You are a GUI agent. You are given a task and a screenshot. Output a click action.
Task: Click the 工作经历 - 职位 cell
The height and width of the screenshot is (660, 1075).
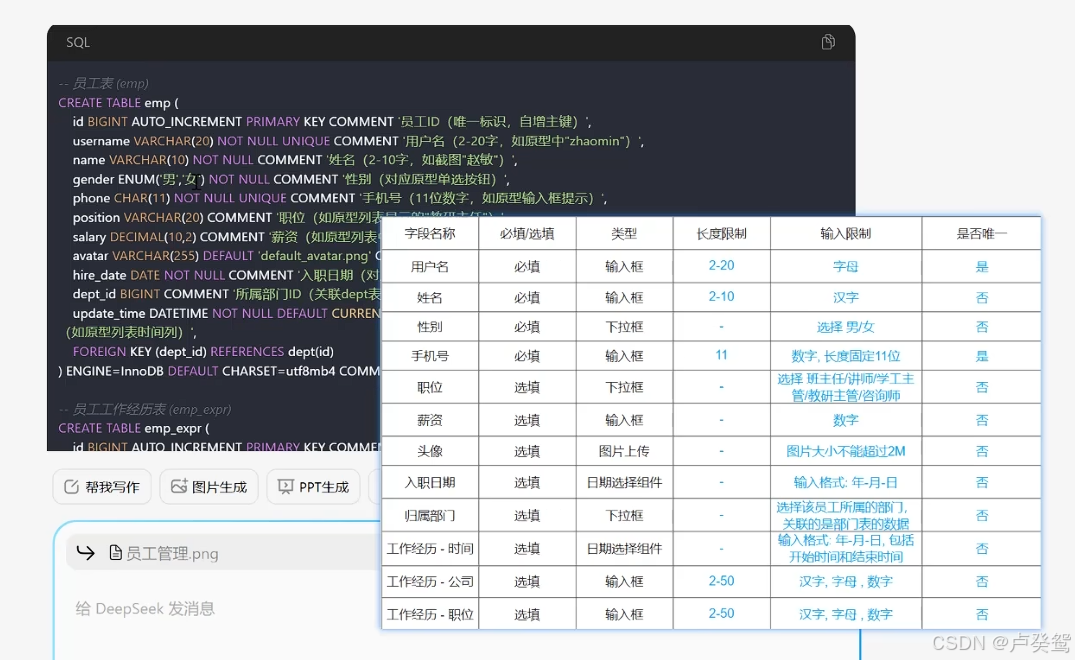(430, 614)
